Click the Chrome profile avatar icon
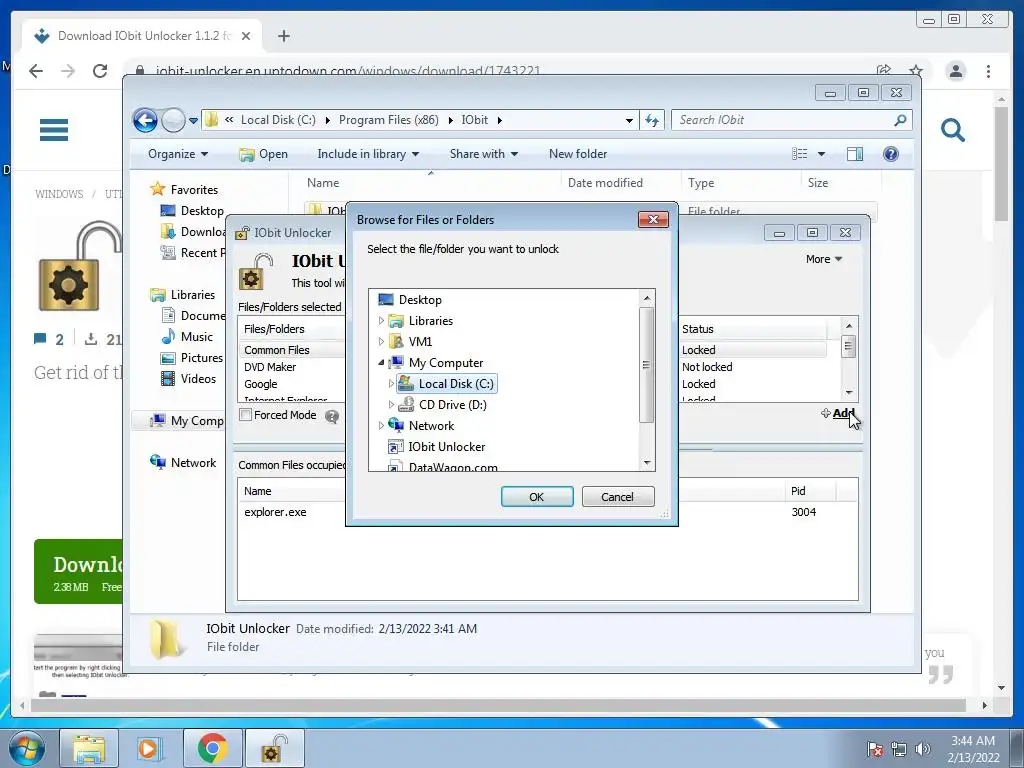 click(956, 71)
